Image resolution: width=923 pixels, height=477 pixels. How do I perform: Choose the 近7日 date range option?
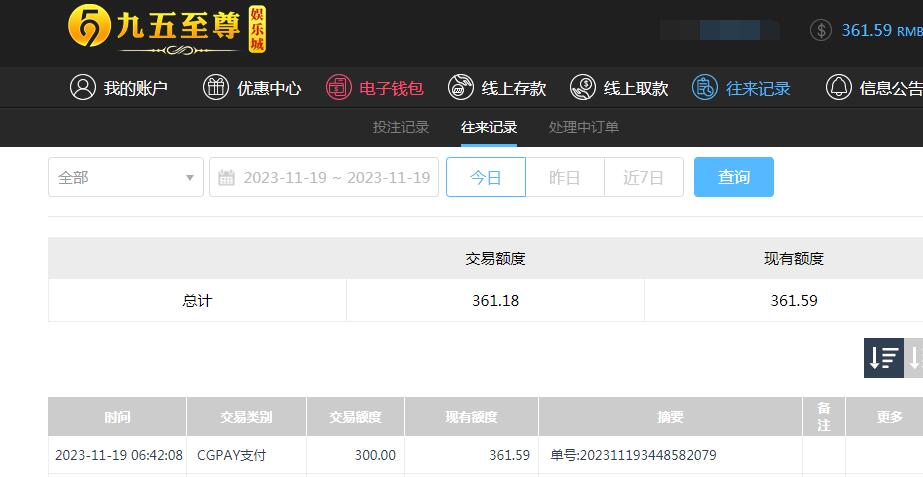tap(643, 177)
